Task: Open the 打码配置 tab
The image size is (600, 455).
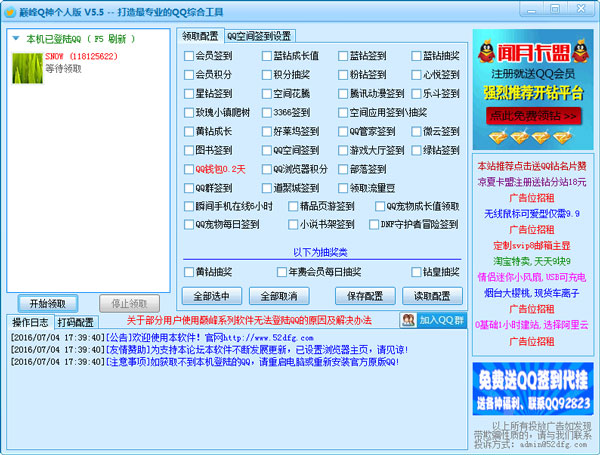Action: point(75,323)
